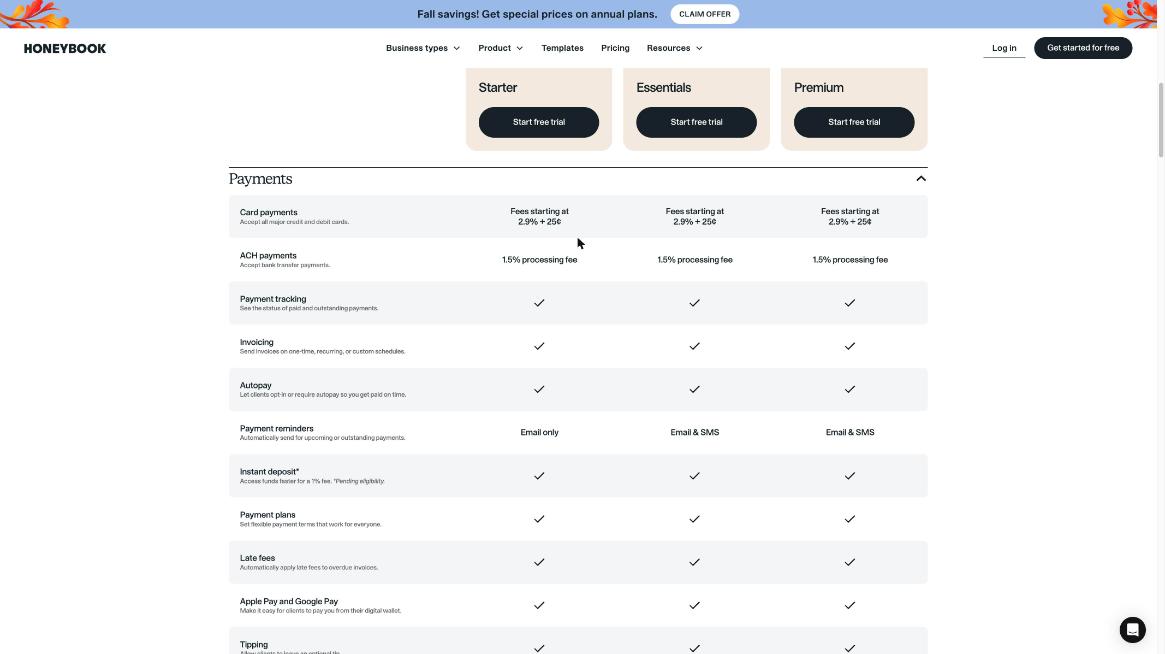
Task: Click the Instant deposit row label
Action: [269, 472]
